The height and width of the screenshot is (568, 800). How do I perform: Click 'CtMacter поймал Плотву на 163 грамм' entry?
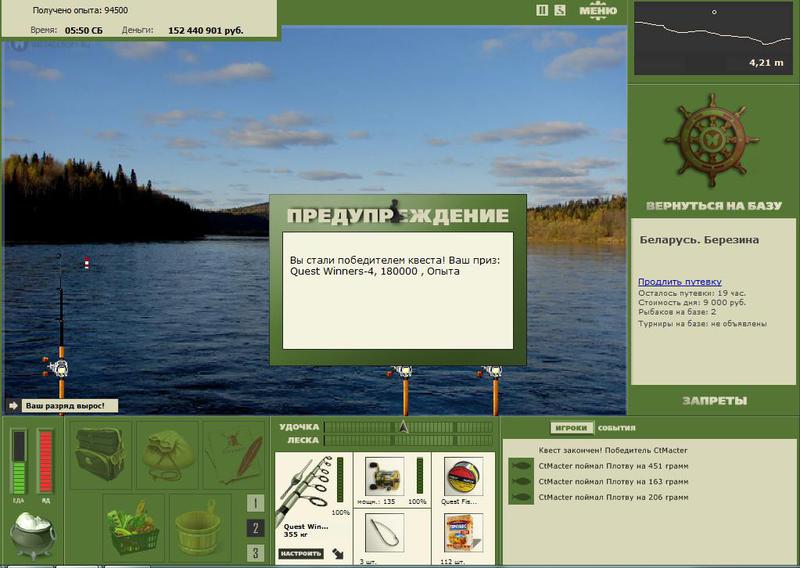tap(613, 481)
